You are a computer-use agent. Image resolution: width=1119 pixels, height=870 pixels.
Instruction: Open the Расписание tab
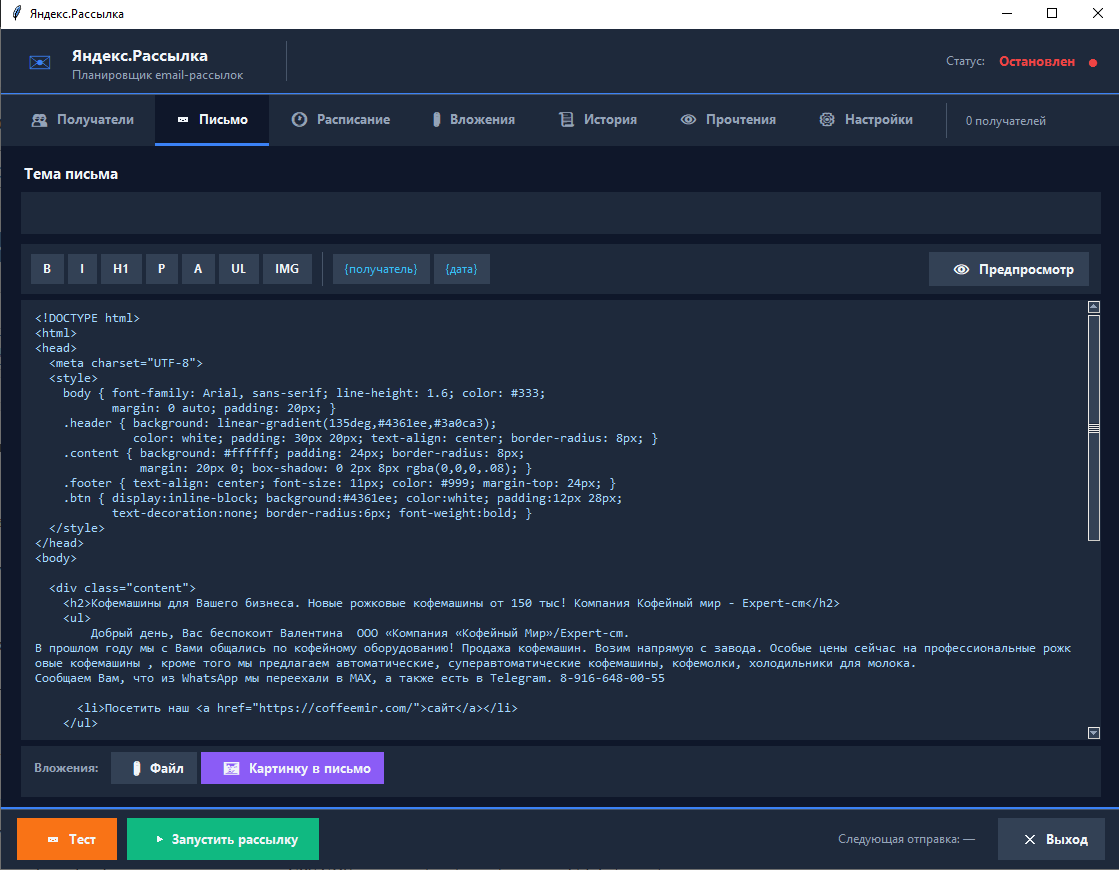(x=341, y=120)
